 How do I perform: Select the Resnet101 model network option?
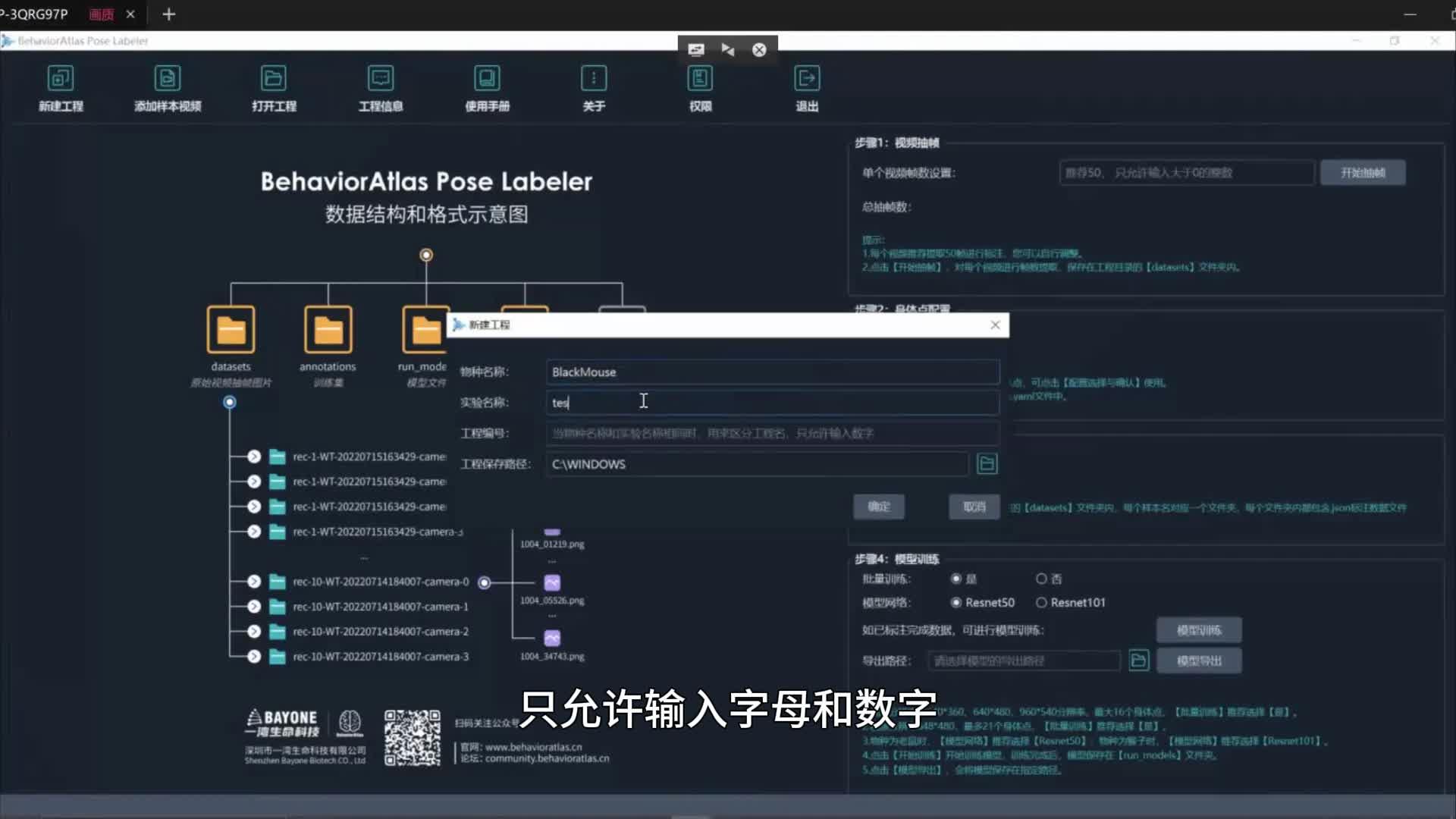click(1041, 603)
